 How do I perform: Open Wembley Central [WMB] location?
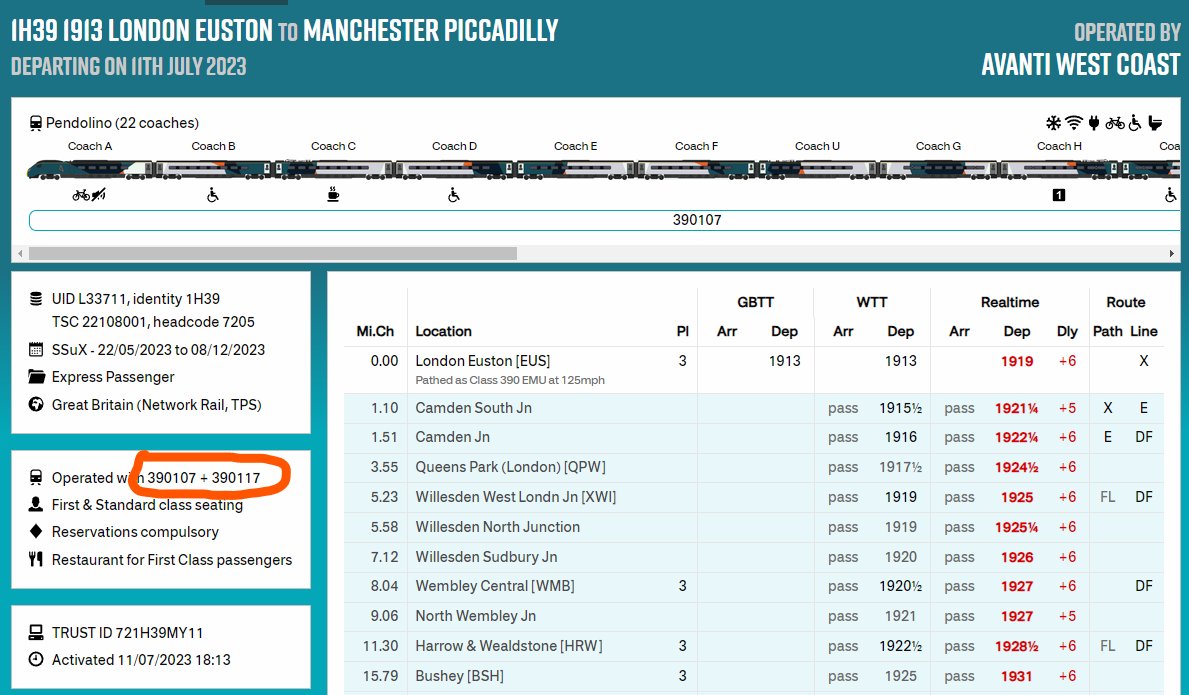(494, 586)
